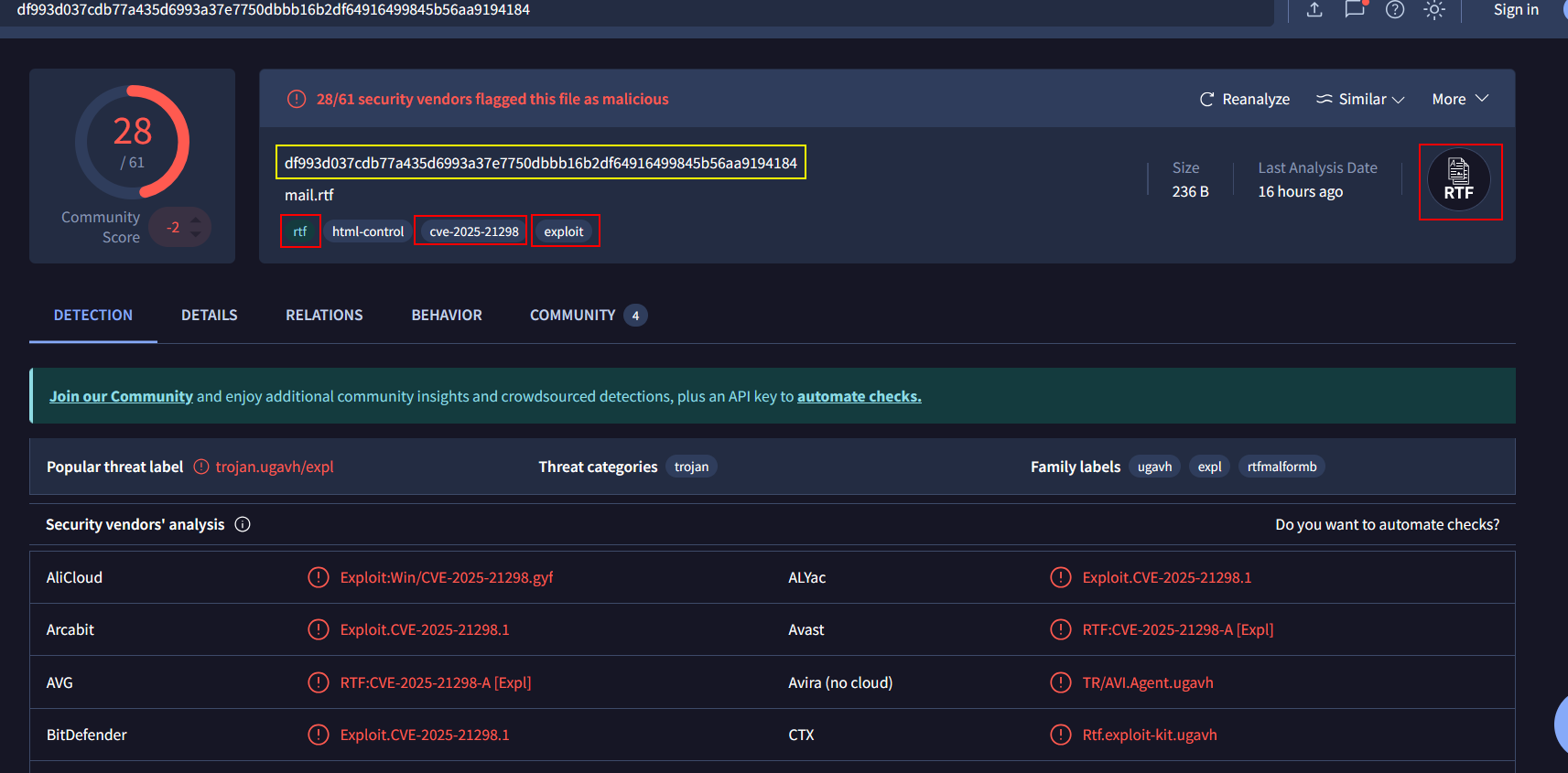Screen dimensions: 1568x773
Task: Toggle light/dark theme sun icon
Action: 1434,10
